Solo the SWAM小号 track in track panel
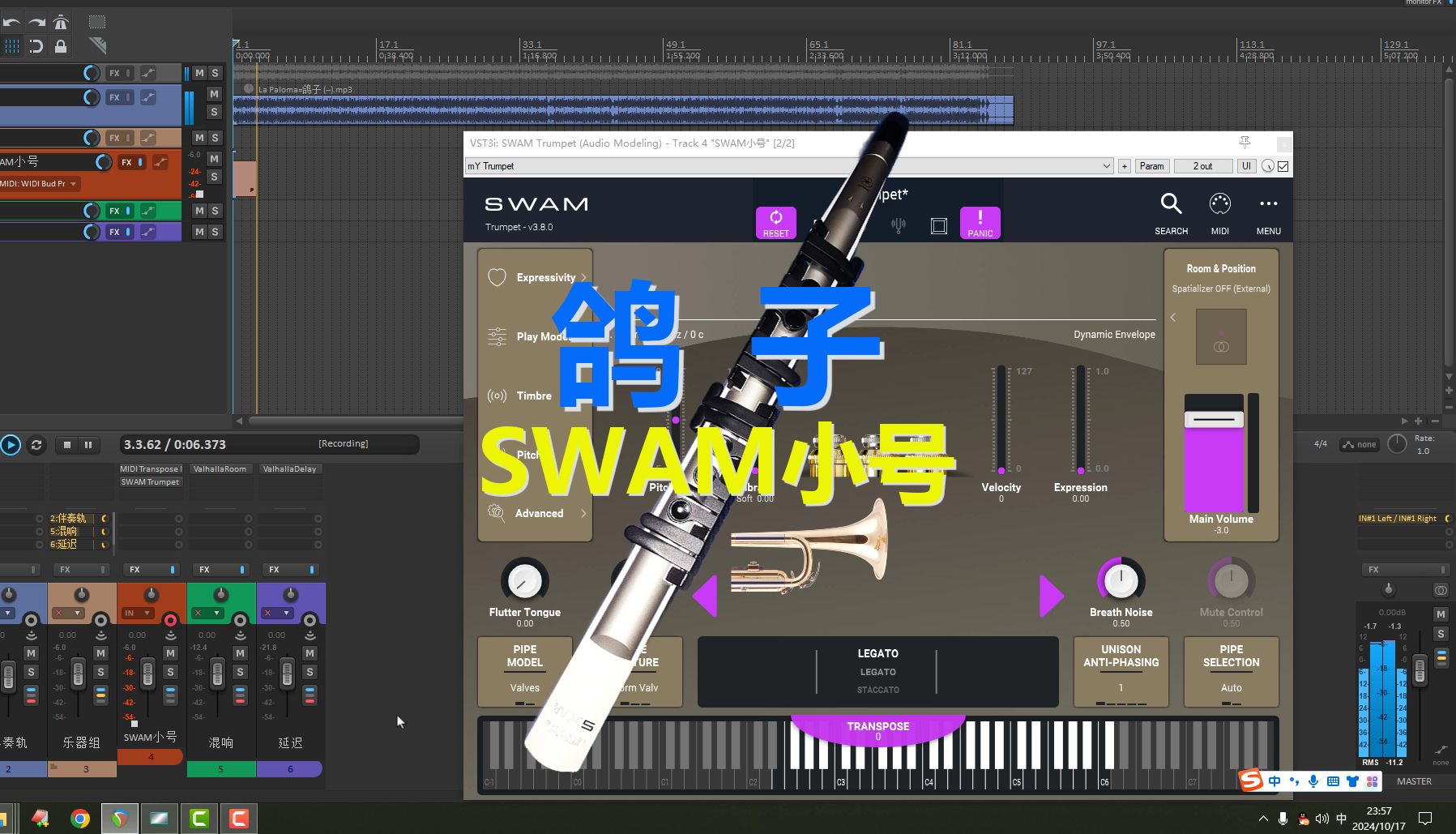Screen dimensions: 1456x834 (x=215, y=177)
